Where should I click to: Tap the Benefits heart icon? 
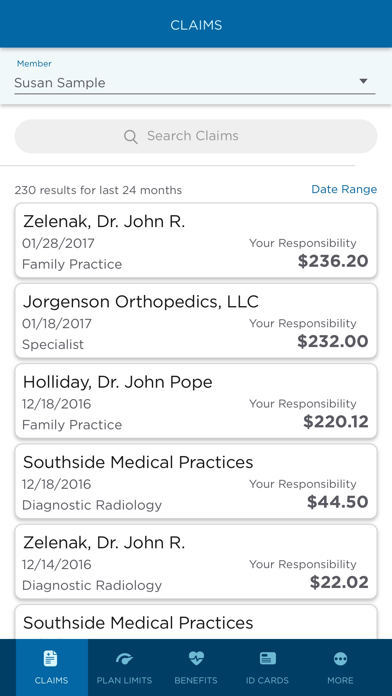tap(196, 658)
